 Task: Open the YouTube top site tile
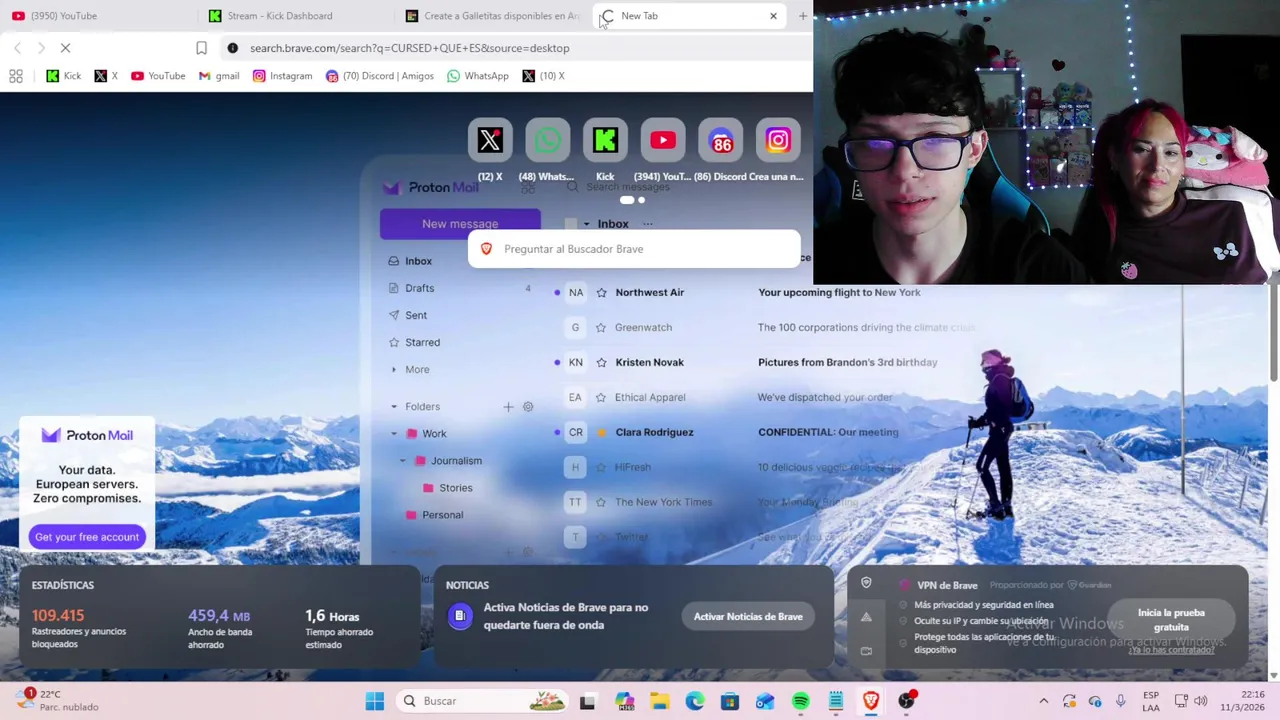coord(663,141)
